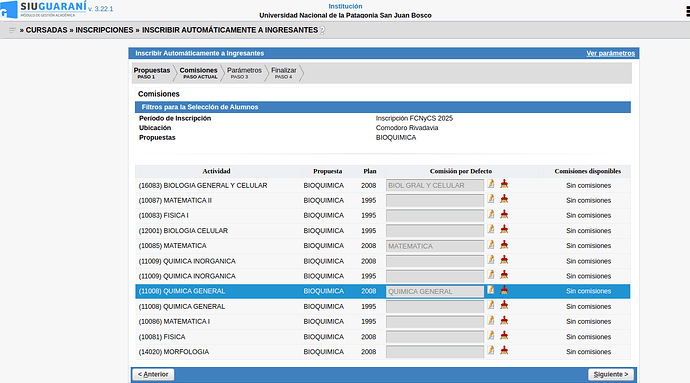Click empty commission field for FISICA I

click(x=435, y=216)
